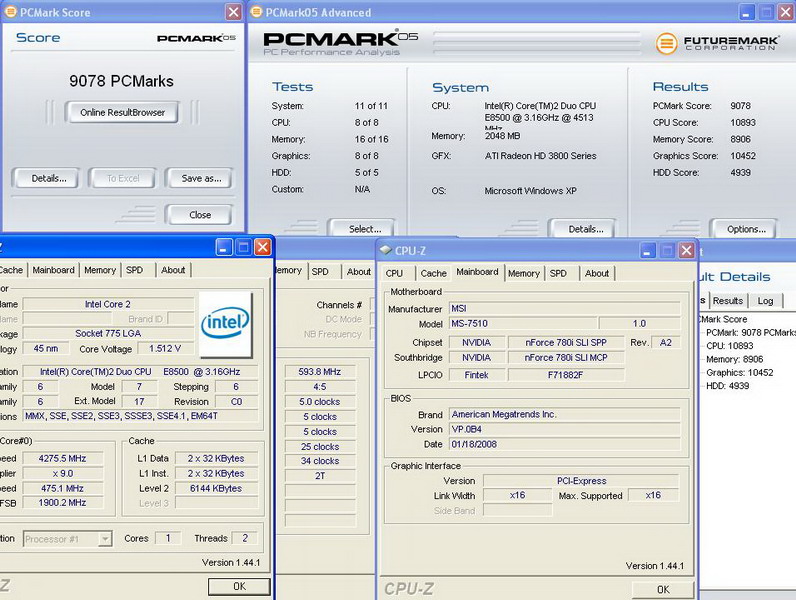This screenshot has width=796, height=600.
Task: Click LPCIO value F71882F
Action: [x=566, y=375]
